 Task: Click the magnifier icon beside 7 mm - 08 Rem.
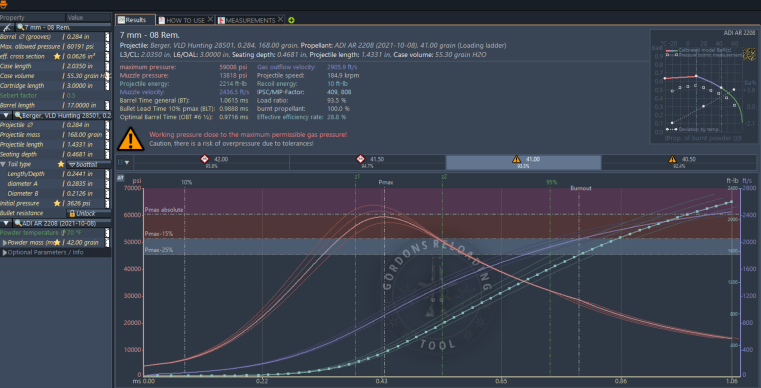(x=21, y=27)
